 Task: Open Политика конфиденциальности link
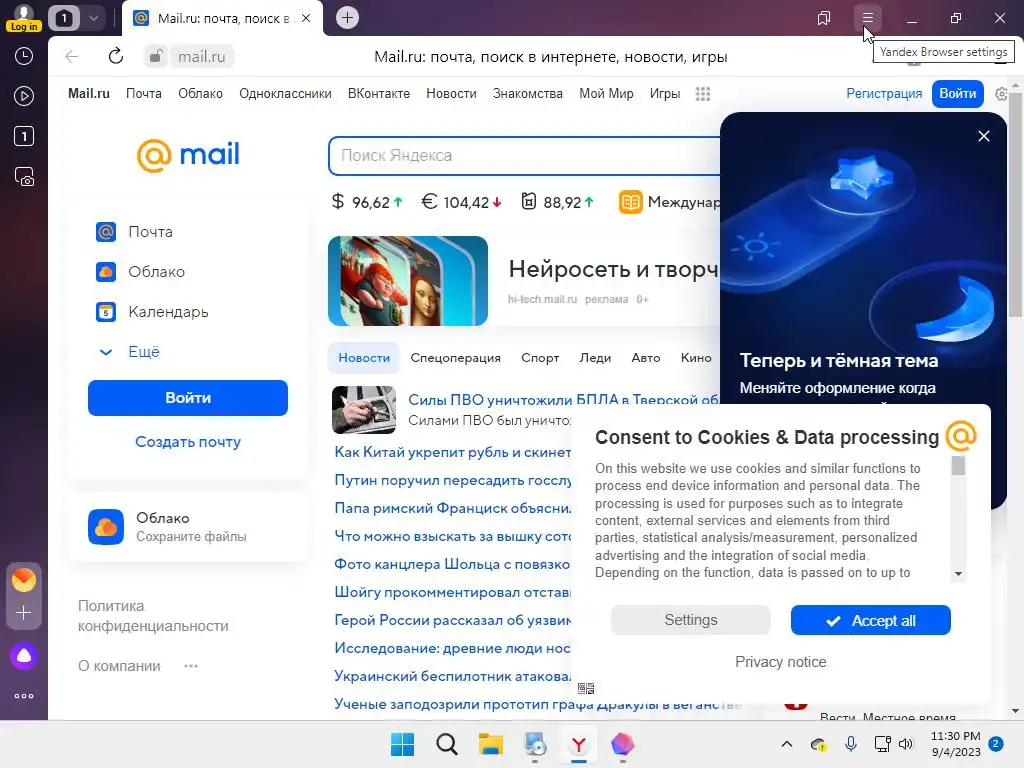pyautogui.click(x=153, y=616)
